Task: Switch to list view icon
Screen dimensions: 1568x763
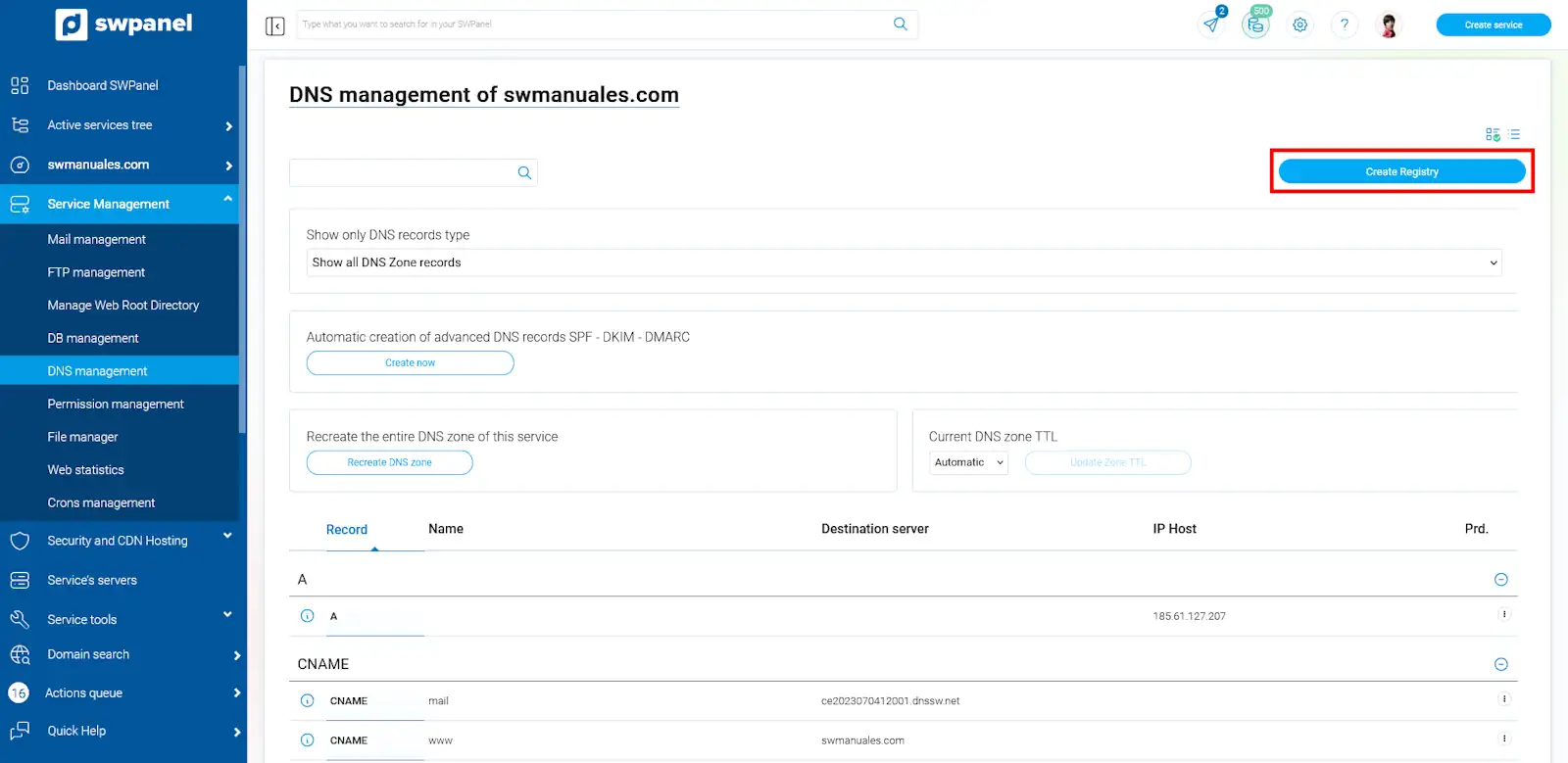Action: (x=1514, y=134)
